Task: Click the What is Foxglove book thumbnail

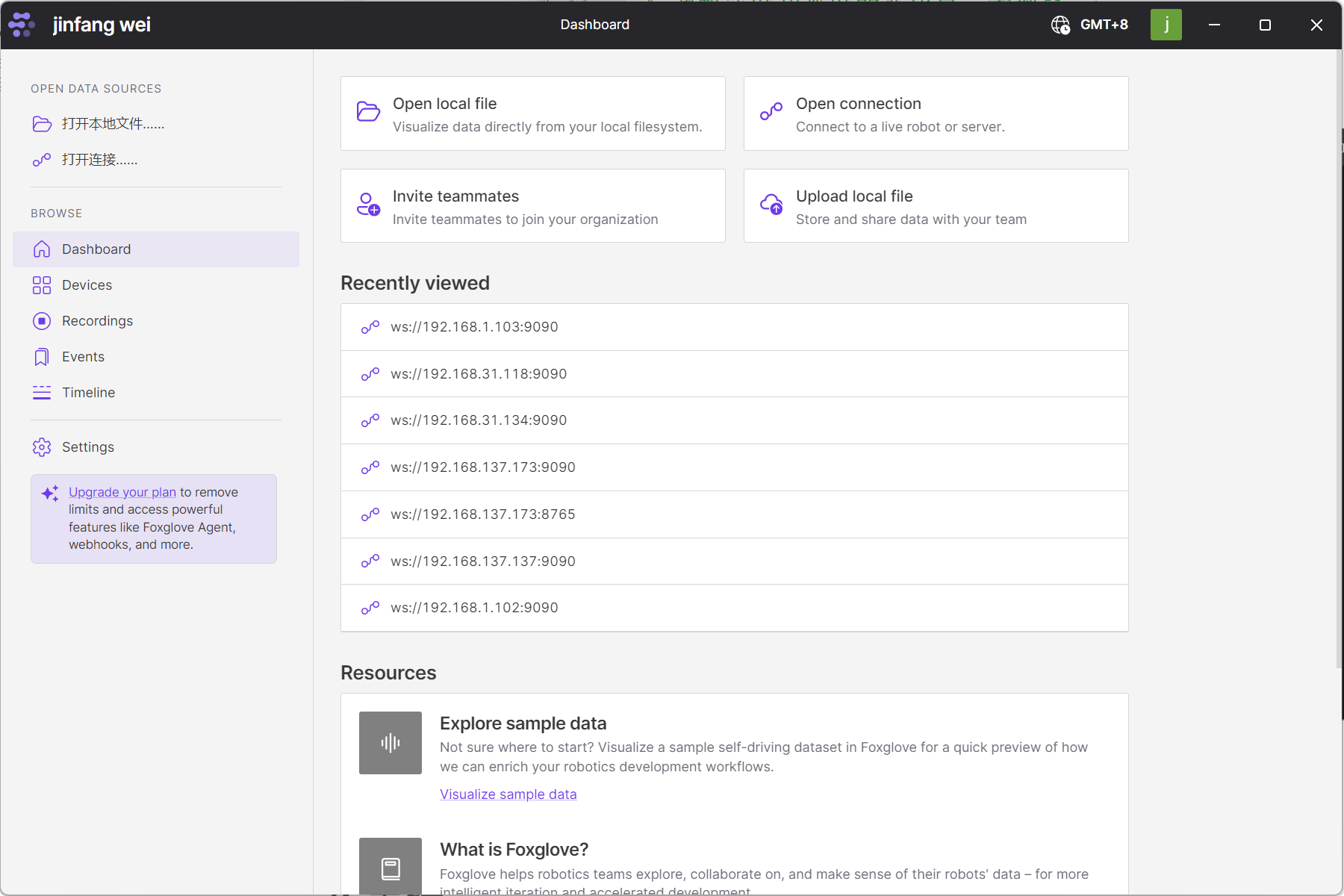Action: point(391,866)
